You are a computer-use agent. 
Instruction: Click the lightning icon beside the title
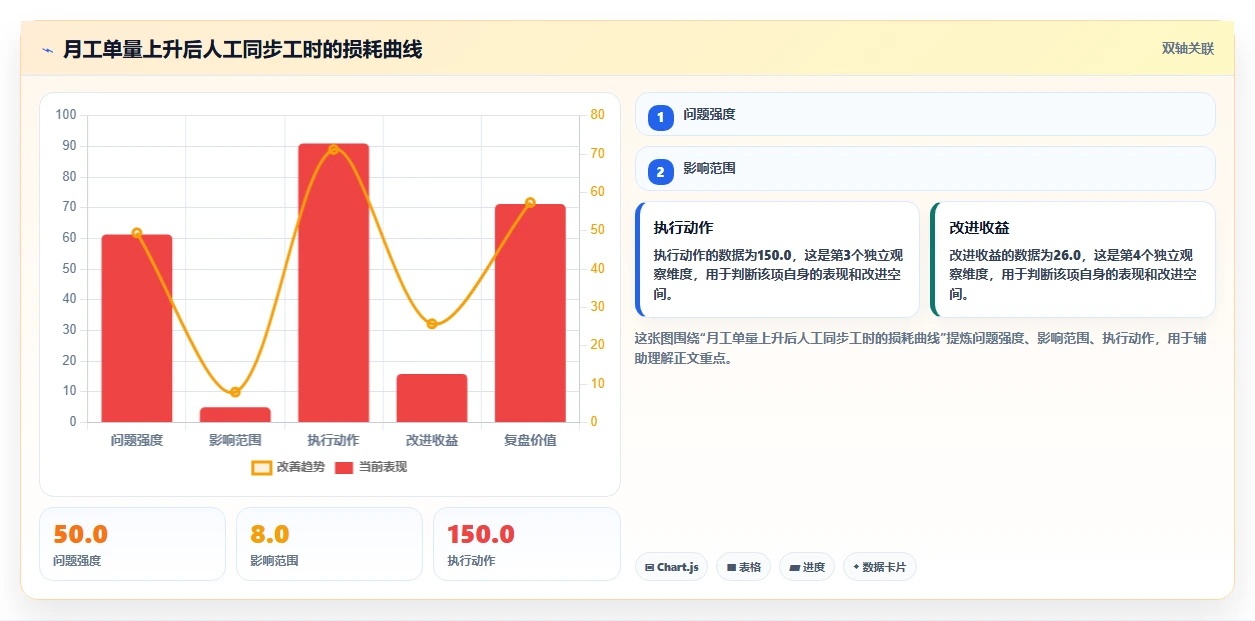click(47, 50)
